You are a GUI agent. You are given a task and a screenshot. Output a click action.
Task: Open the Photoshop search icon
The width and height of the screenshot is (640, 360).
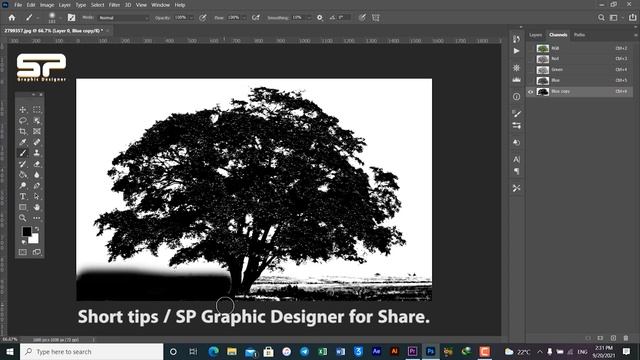click(601, 18)
